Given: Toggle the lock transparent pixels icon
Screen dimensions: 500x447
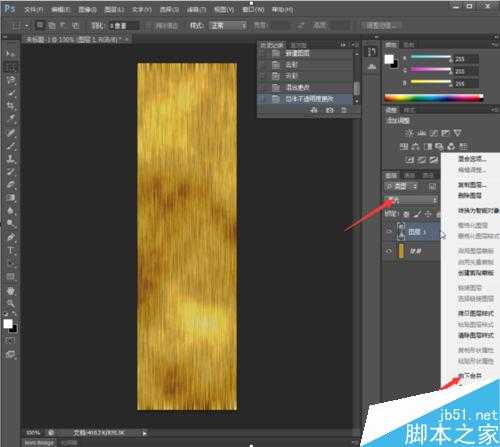Looking at the screenshot, I should click(406, 214).
